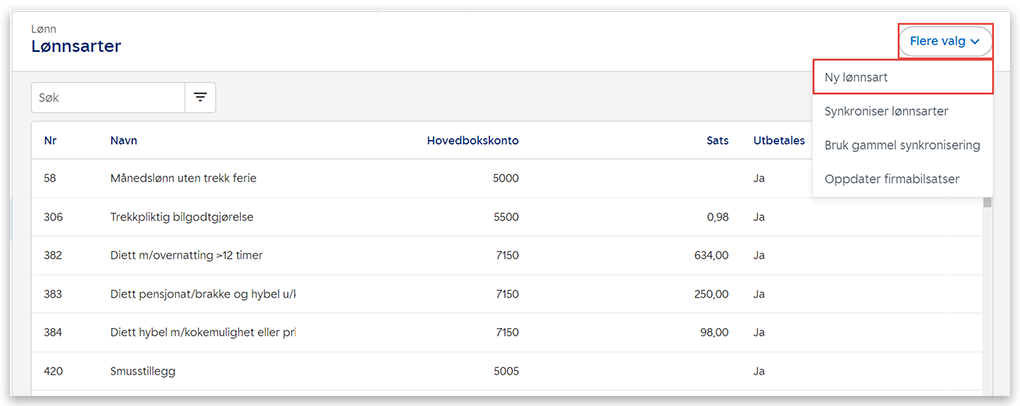
Task: Sort by Hovedbokskonto column header
Action: point(472,140)
